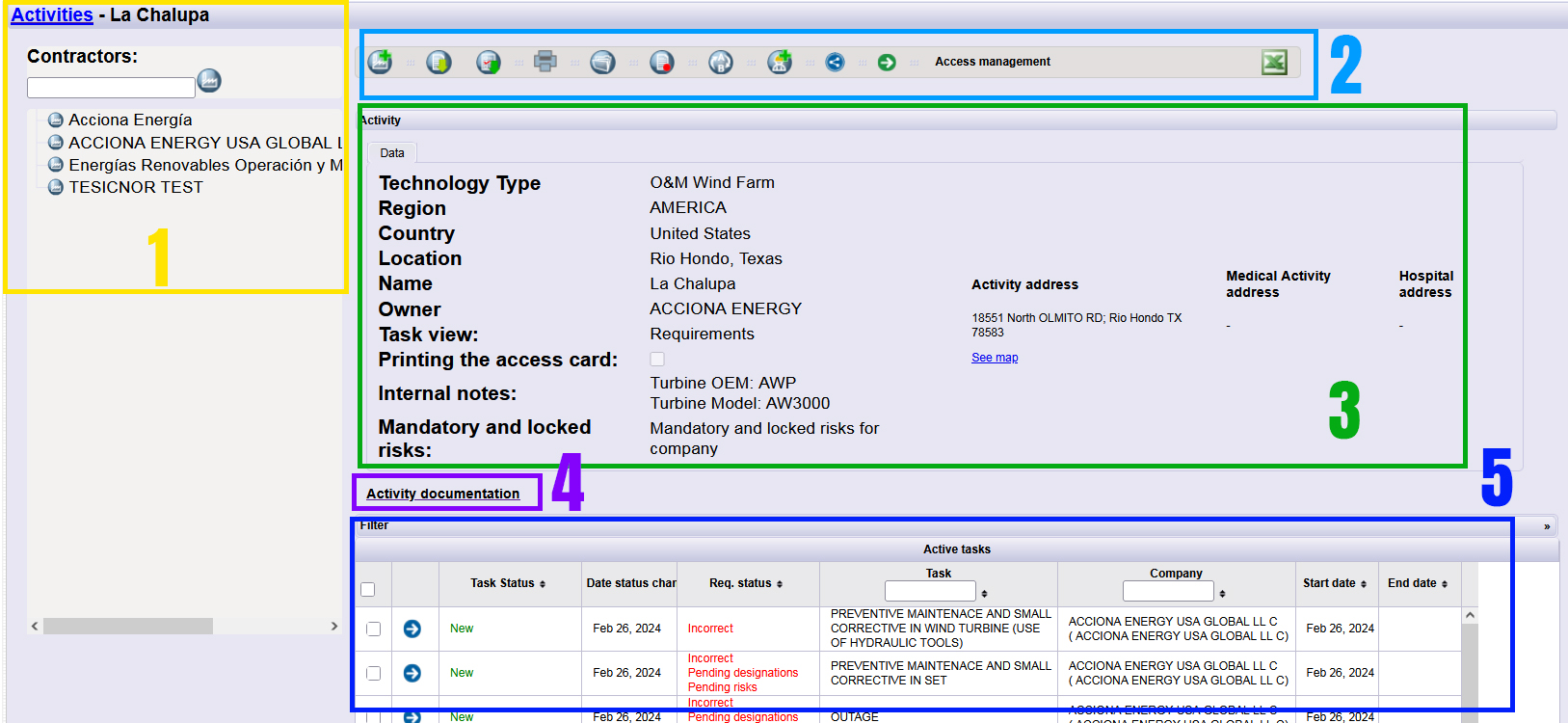The height and width of the screenshot is (723, 1568).
Task: Click the document icon with red dot
Action: tap(662, 63)
